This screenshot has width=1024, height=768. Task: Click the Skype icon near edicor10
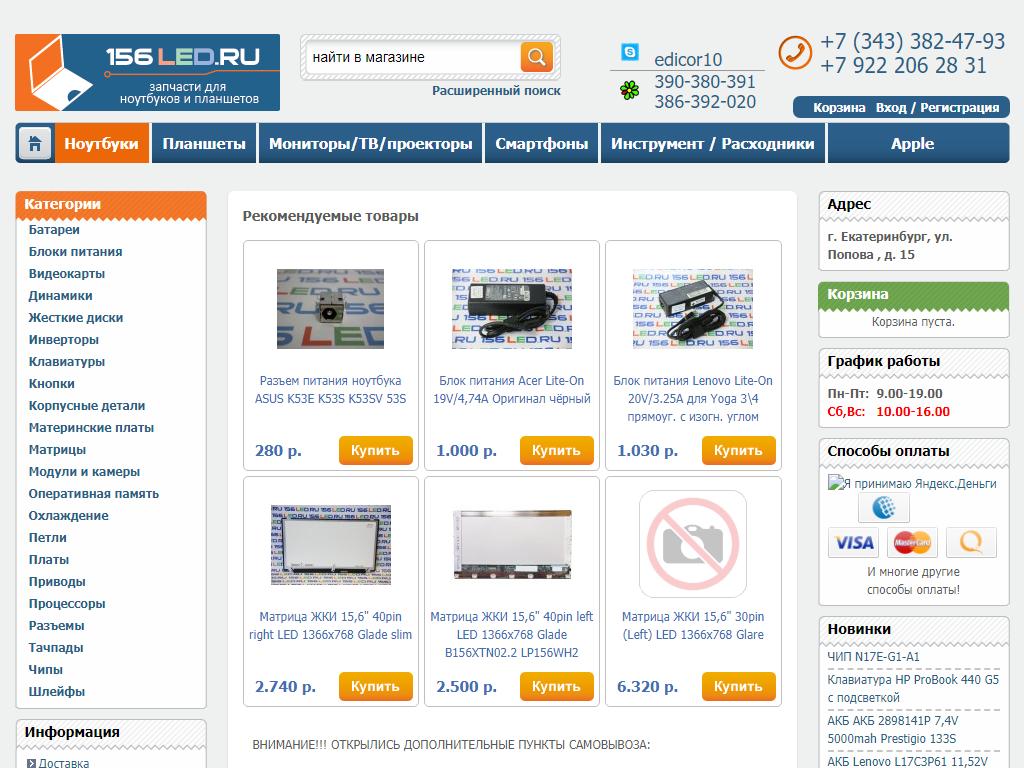630,53
